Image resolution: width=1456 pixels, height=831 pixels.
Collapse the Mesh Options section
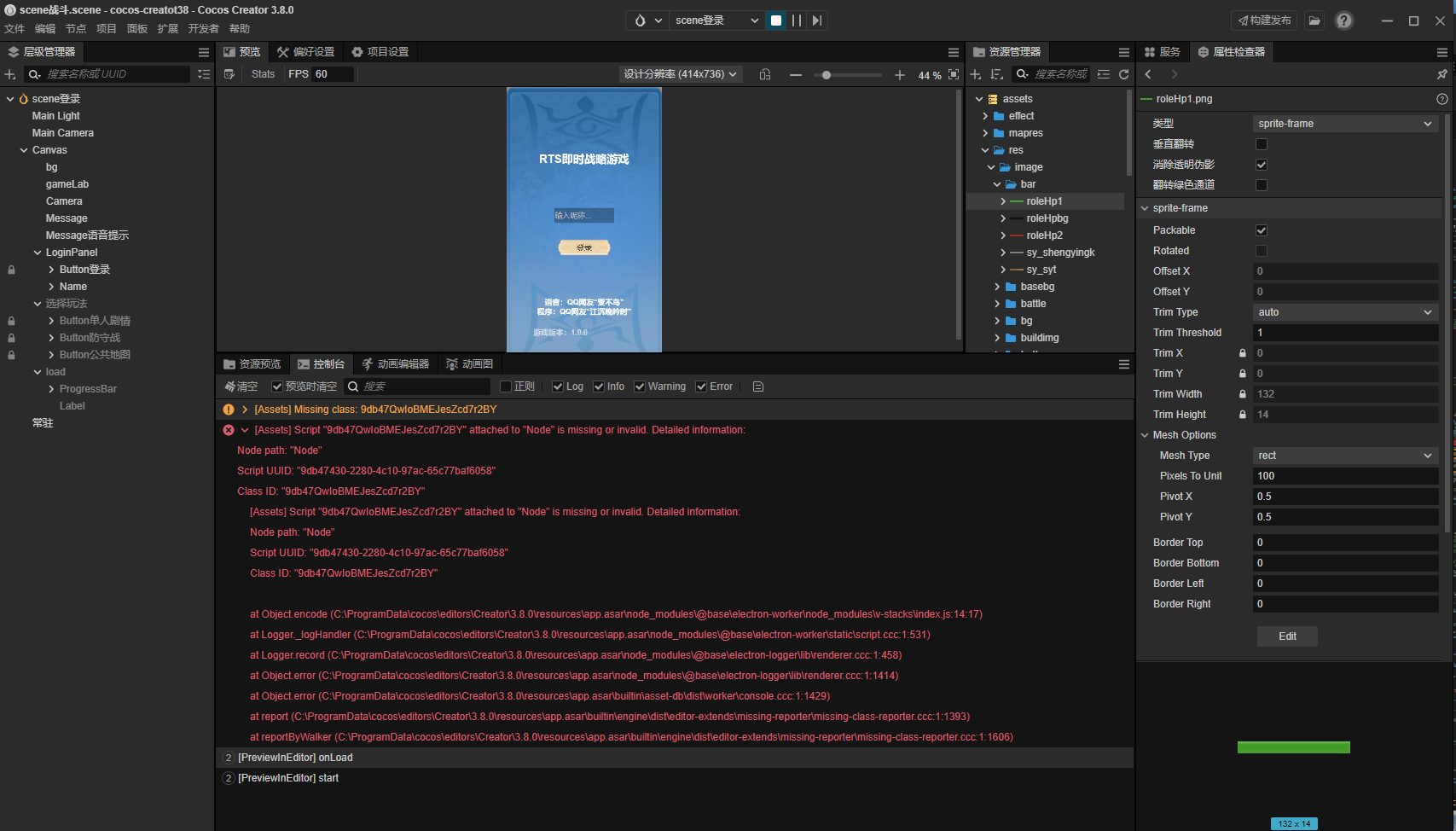[1145, 435]
